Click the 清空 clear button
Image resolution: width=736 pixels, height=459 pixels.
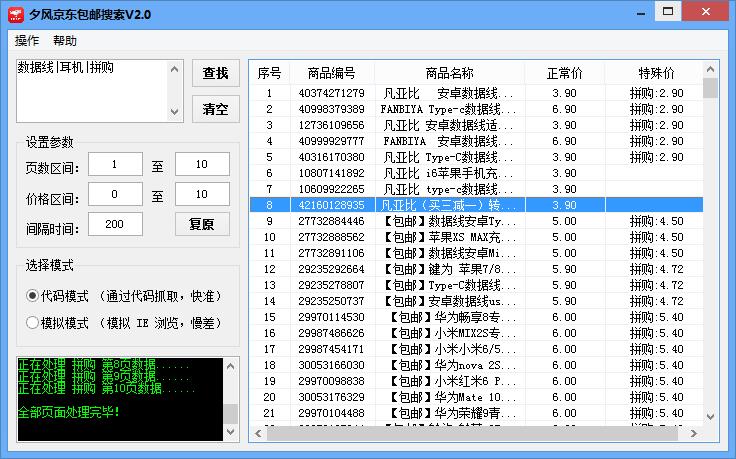pos(215,109)
